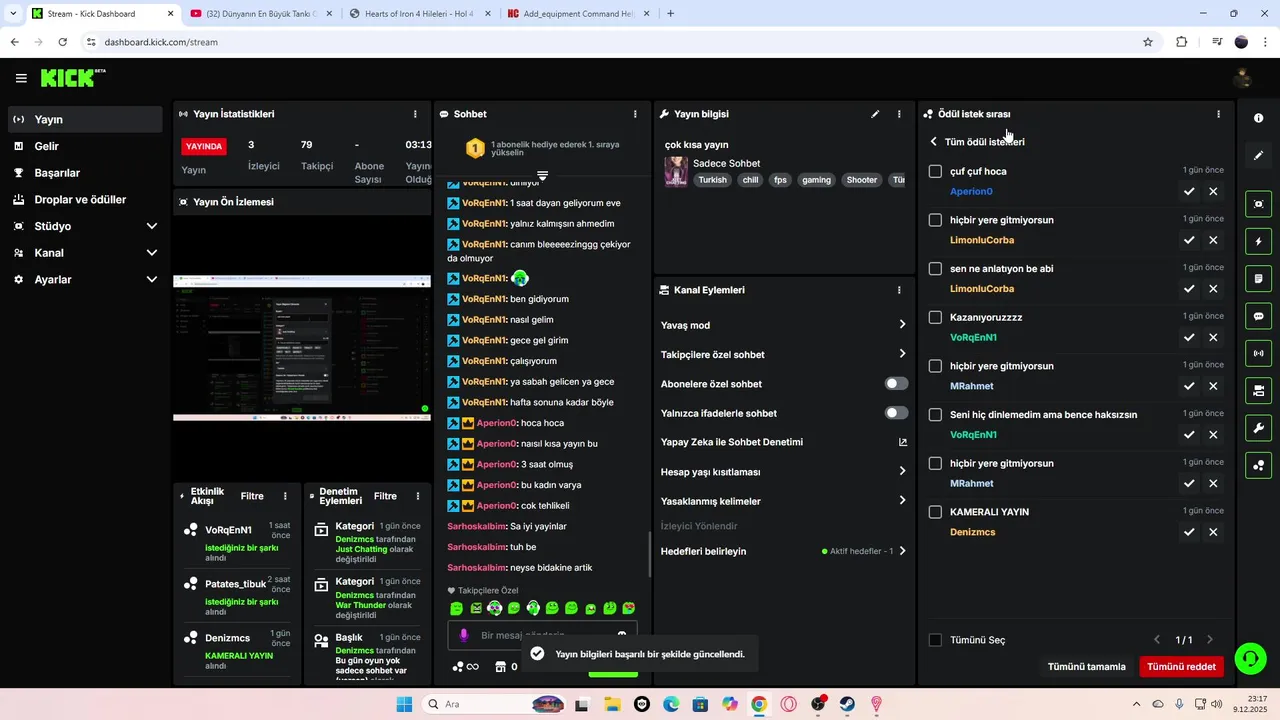Select Başarılar in the left sidebar
This screenshot has height=720, width=1280.
point(85,173)
